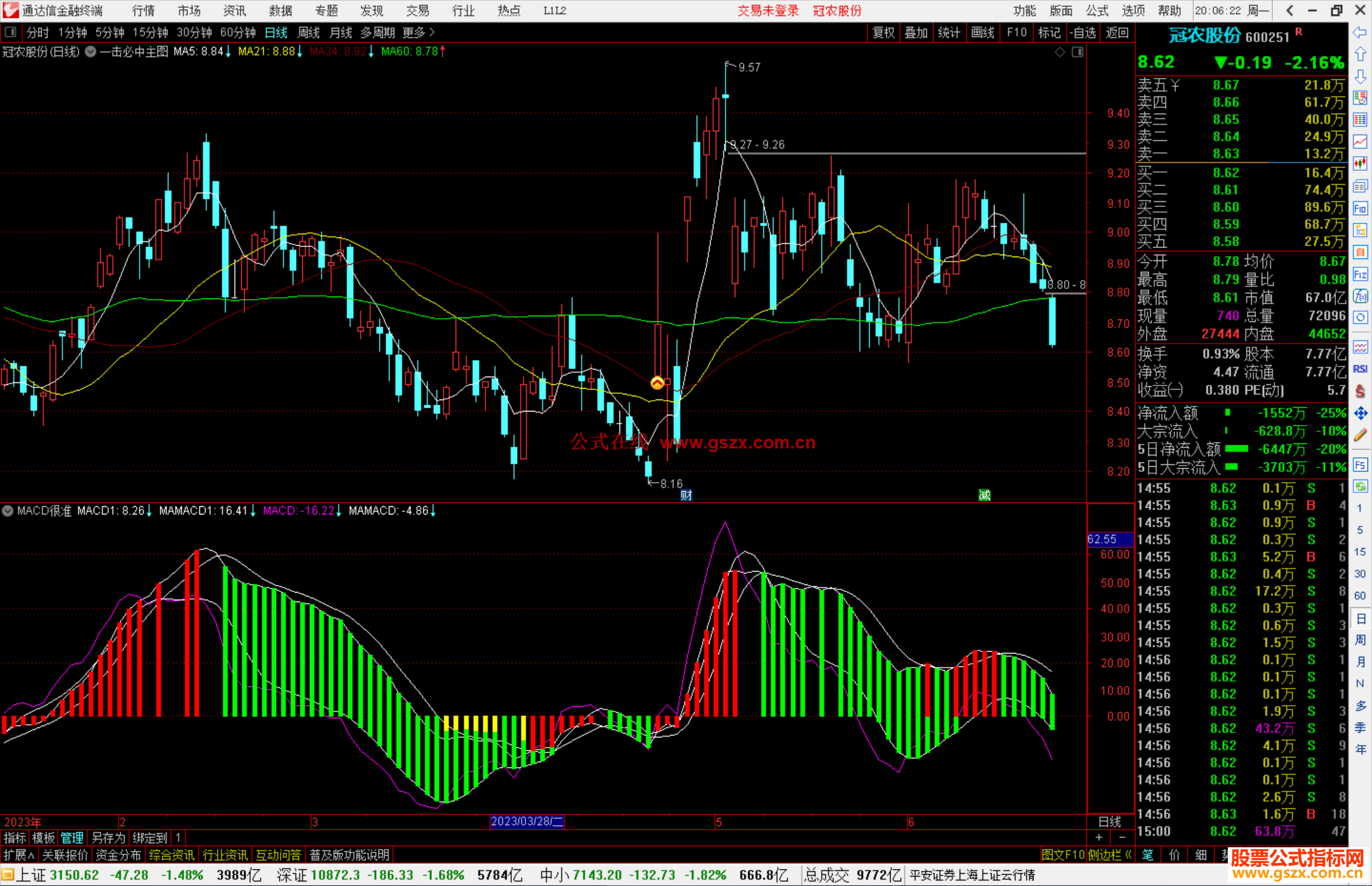Open main chart indicator dropdown arrow
Viewport: 1372px width, 886px height.
pyautogui.click(x=91, y=52)
